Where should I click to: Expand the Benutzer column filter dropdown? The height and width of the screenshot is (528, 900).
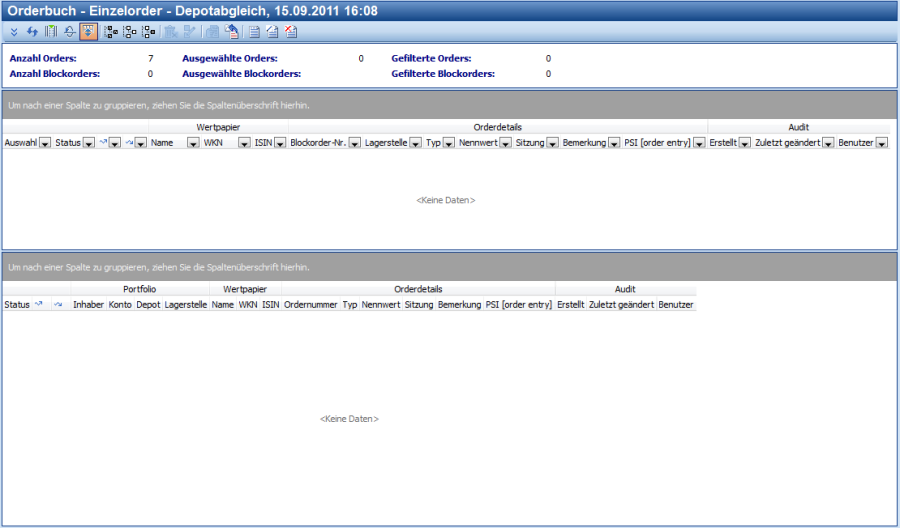click(881, 144)
